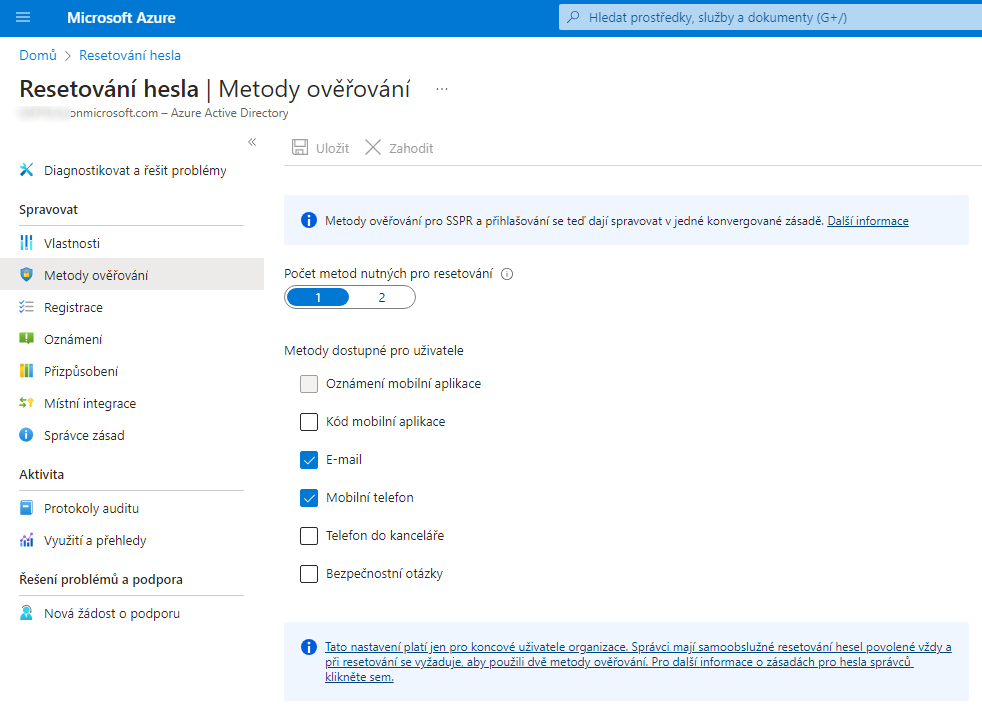The image size is (982, 707).
Task: Click the search magnifier icon
Action: pos(573,17)
